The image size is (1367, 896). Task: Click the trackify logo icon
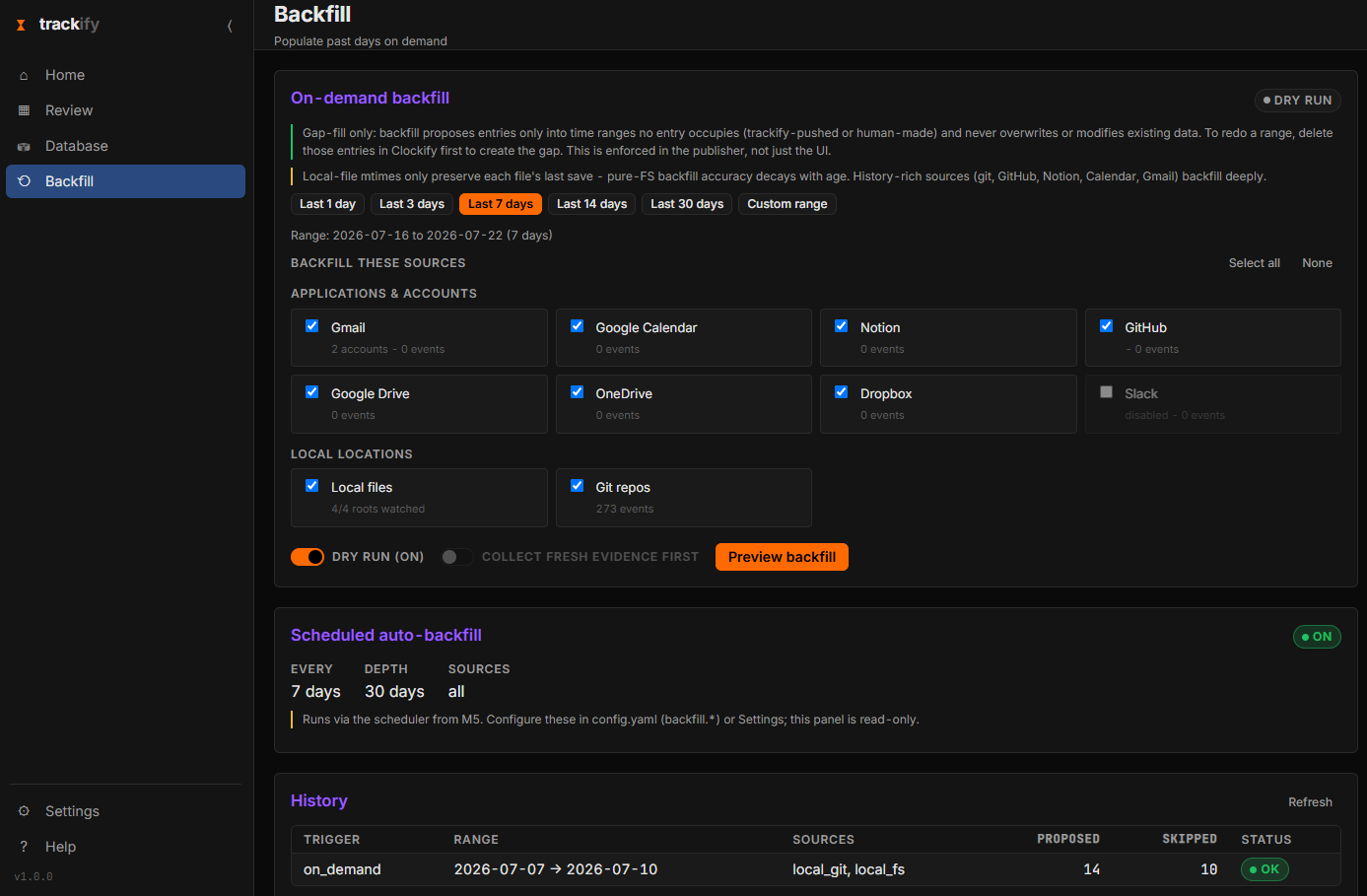point(21,25)
